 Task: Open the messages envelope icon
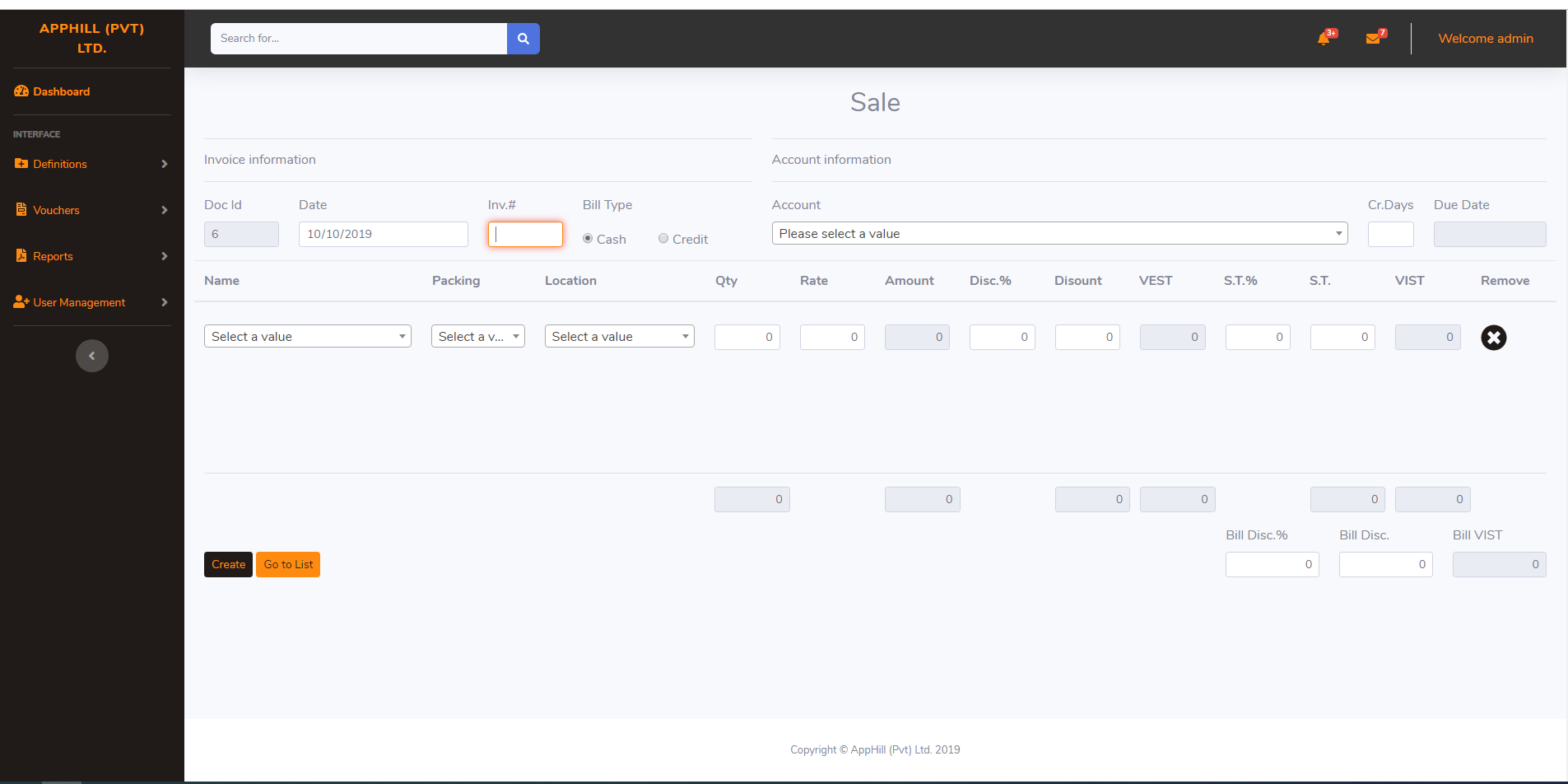click(1373, 39)
